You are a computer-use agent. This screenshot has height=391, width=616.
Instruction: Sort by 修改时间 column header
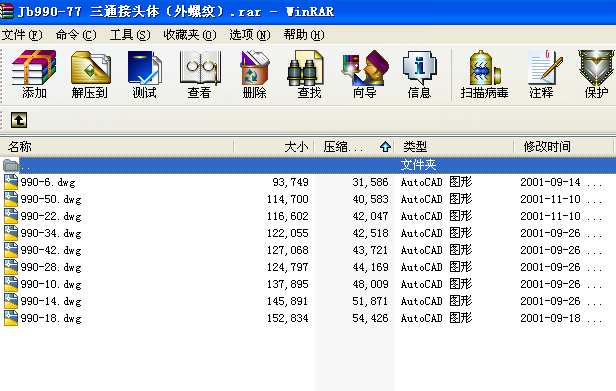563,147
